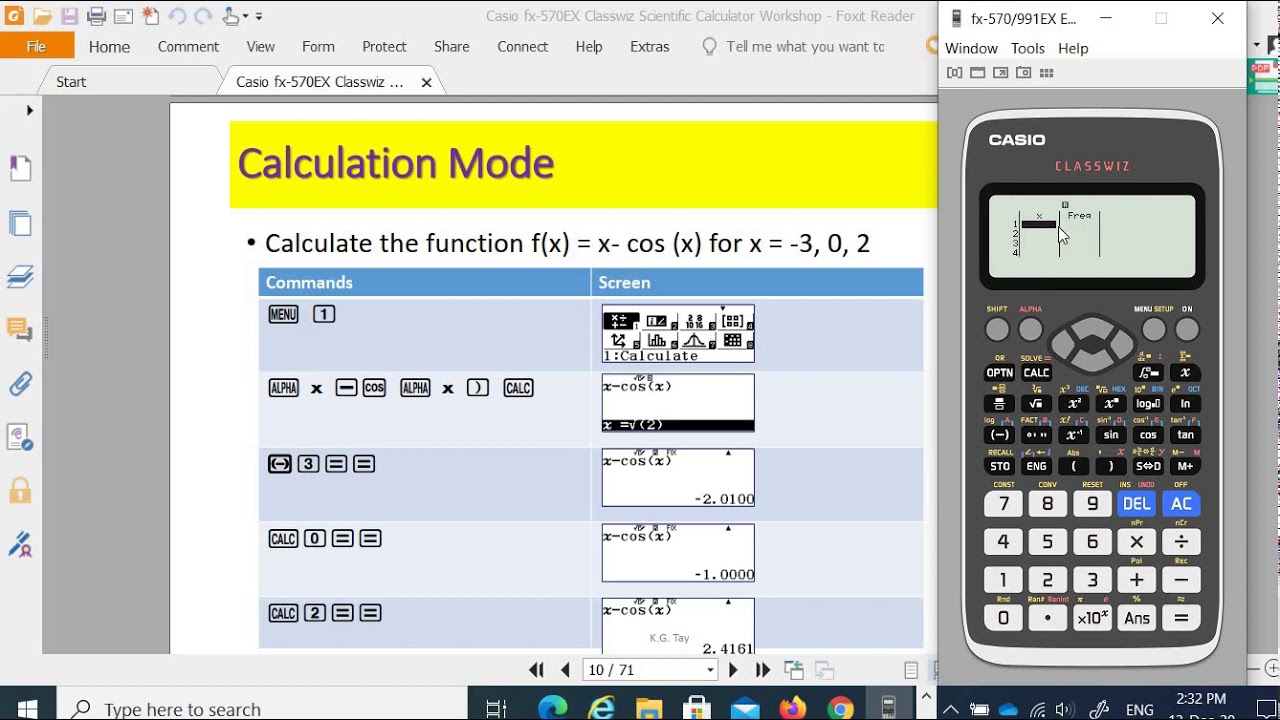Open the Pages thumbnail panel in sidebar
Screen dimensions: 1280x720
click(x=20, y=223)
